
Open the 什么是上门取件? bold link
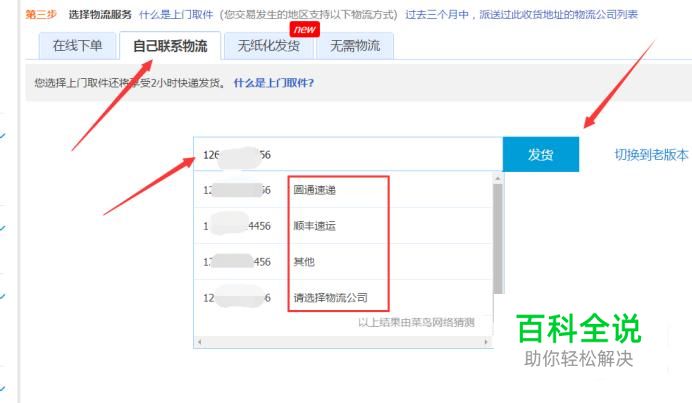[274, 83]
